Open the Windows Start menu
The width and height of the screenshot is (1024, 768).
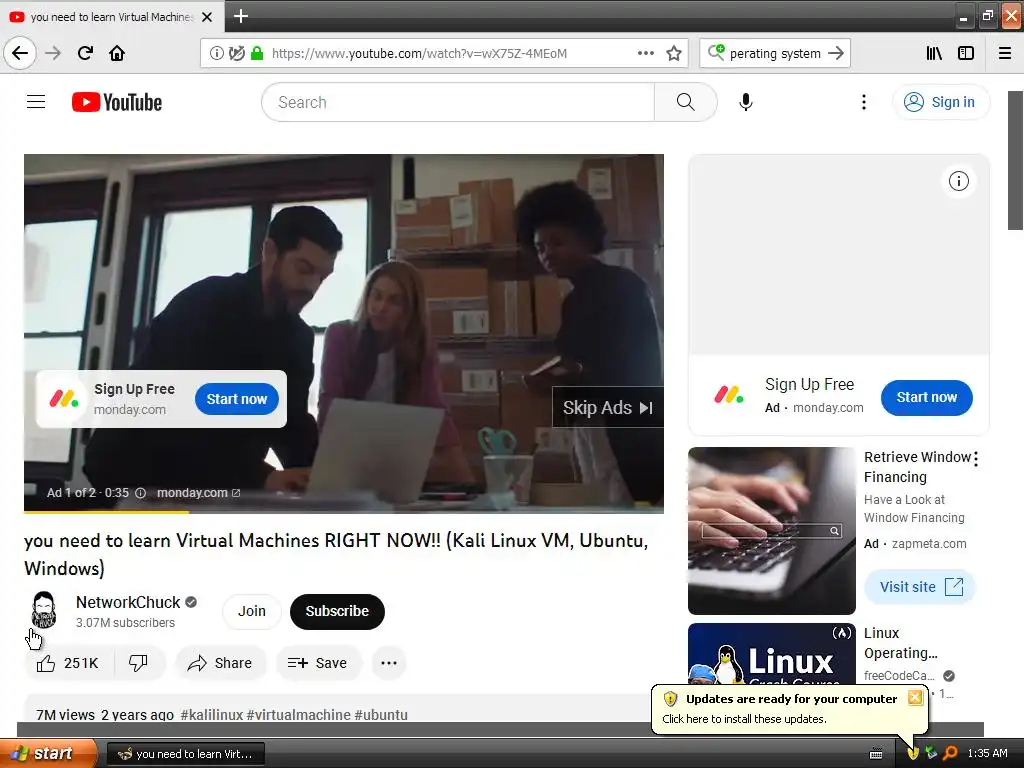(x=48, y=753)
